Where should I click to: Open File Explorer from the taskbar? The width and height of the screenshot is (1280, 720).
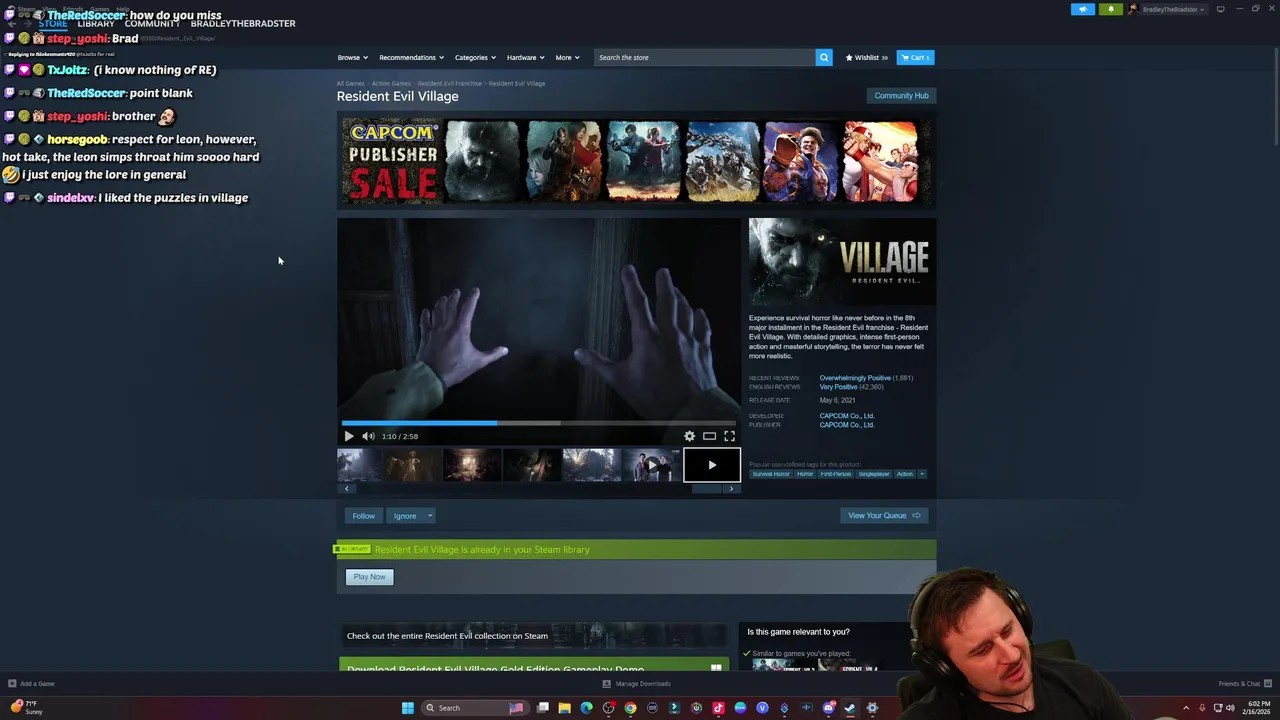[564, 708]
